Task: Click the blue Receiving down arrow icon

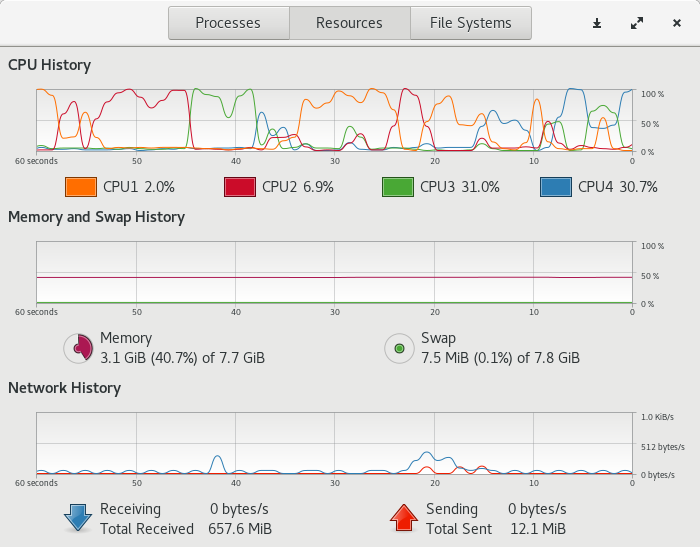Action: click(x=78, y=518)
